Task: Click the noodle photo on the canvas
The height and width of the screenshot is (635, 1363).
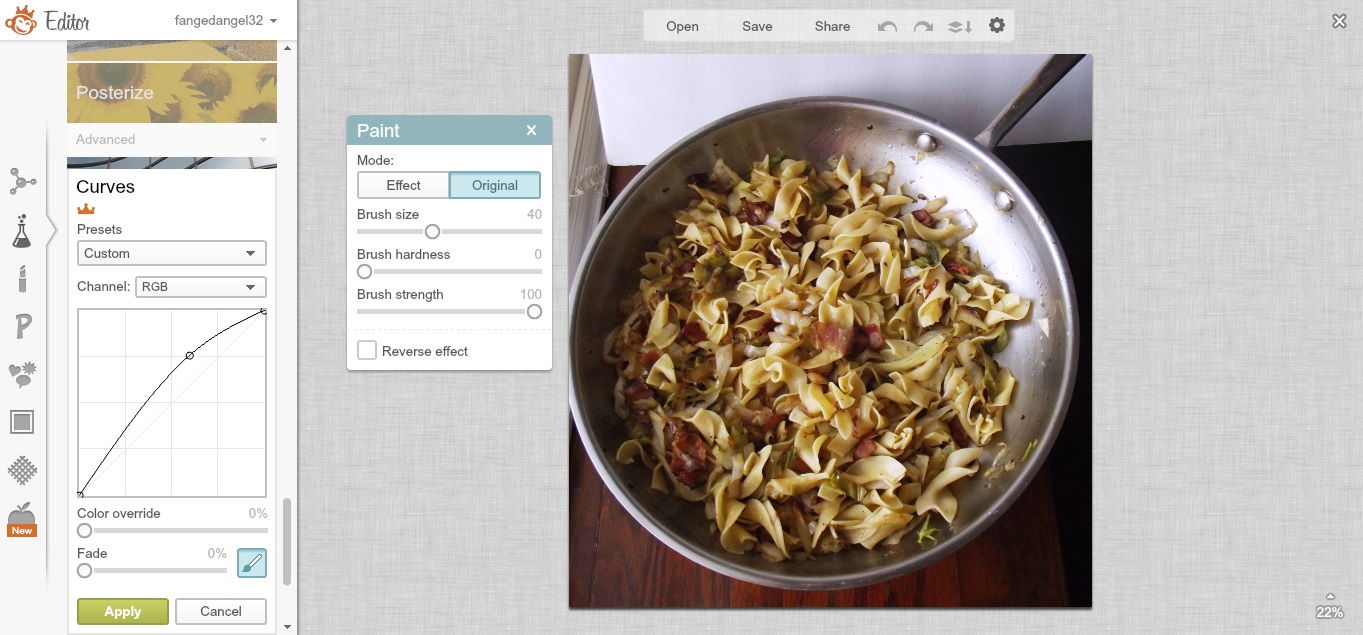Action: [830, 331]
